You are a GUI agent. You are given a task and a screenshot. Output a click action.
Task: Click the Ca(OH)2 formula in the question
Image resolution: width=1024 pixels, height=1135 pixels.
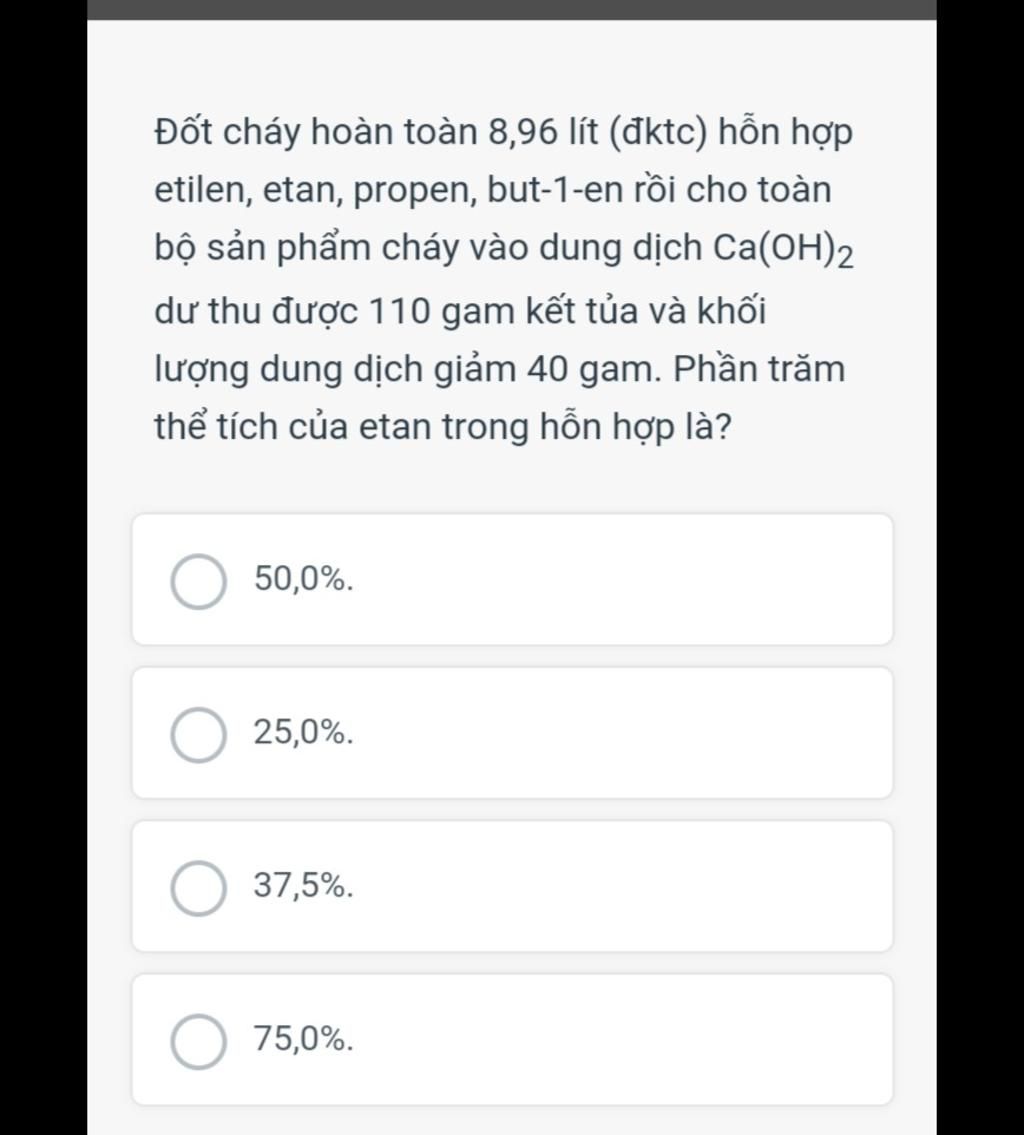(784, 249)
